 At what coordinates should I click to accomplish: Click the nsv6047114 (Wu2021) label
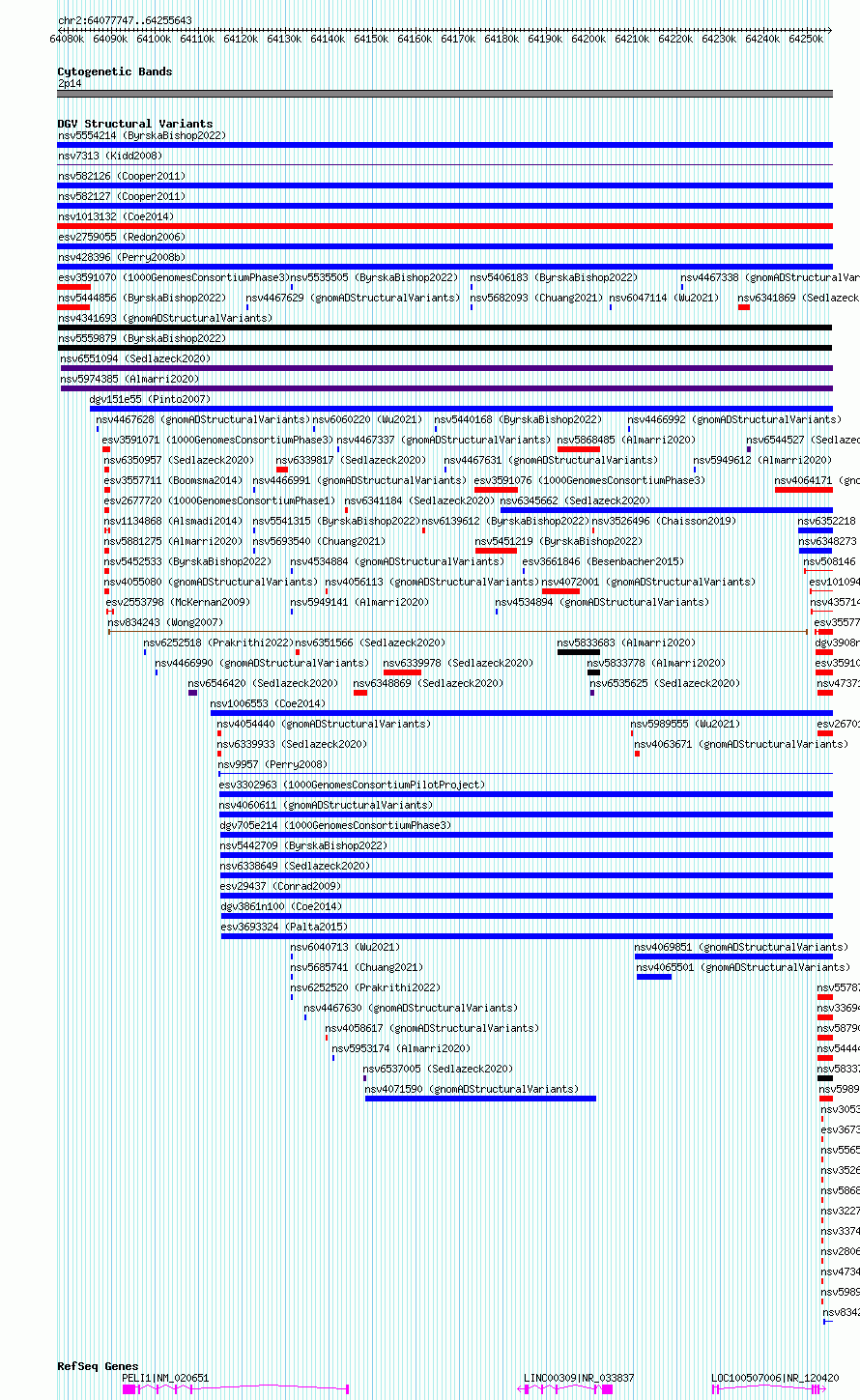pyautogui.click(x=664, y=298)
